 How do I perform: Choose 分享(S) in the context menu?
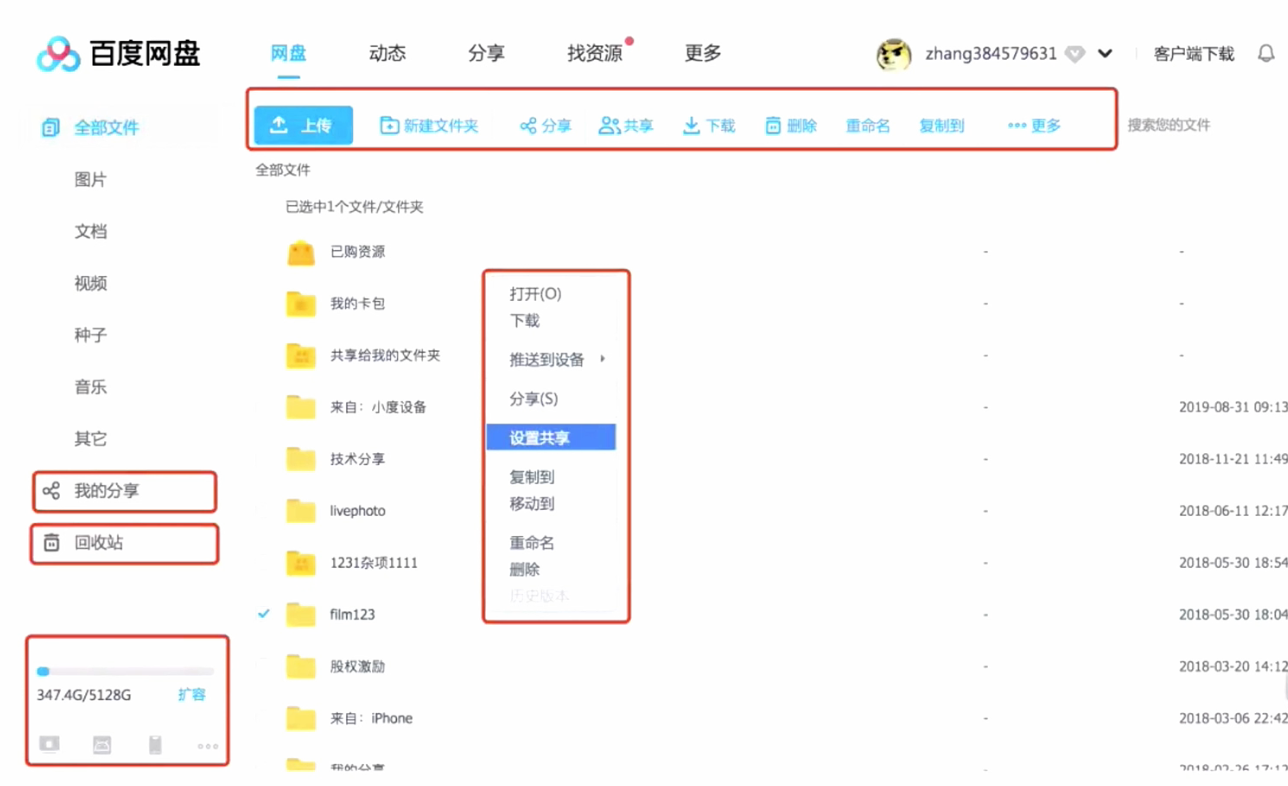coord(533,398)
